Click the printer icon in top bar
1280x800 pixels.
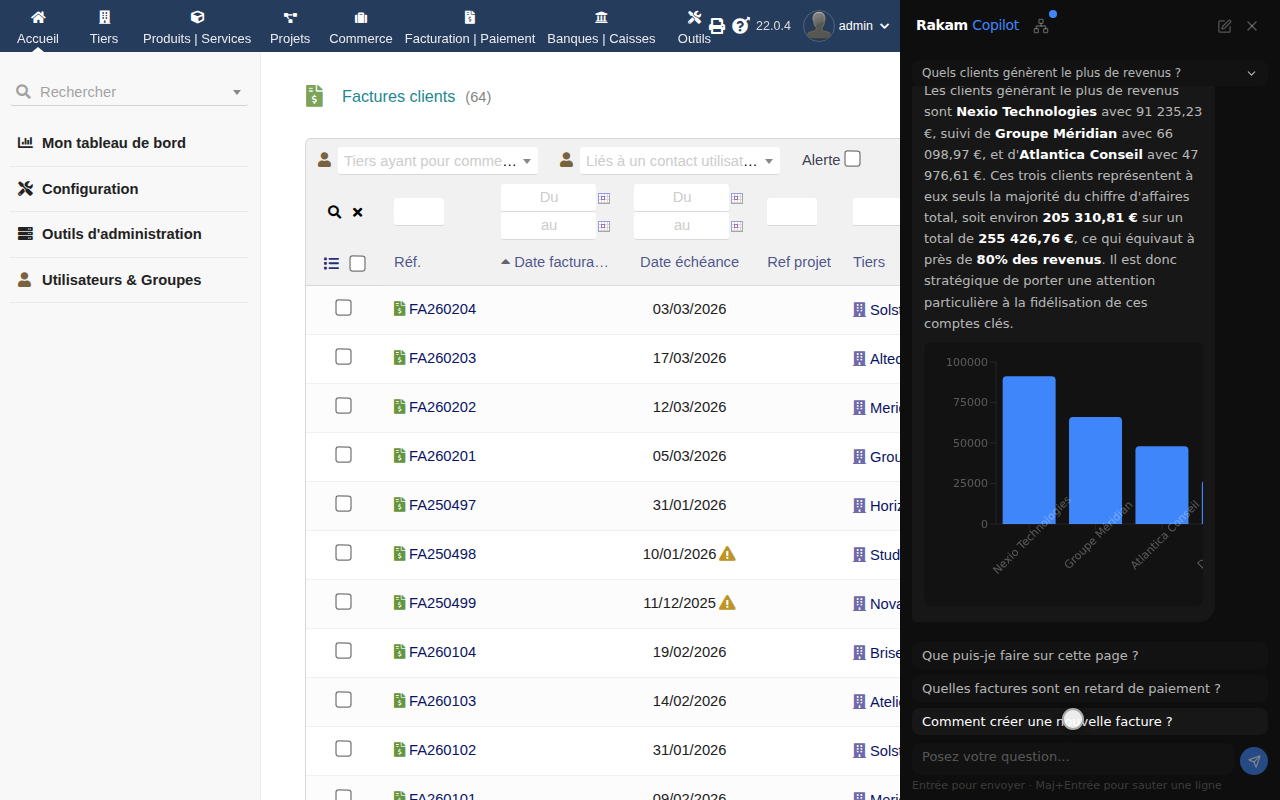[717, 26]
